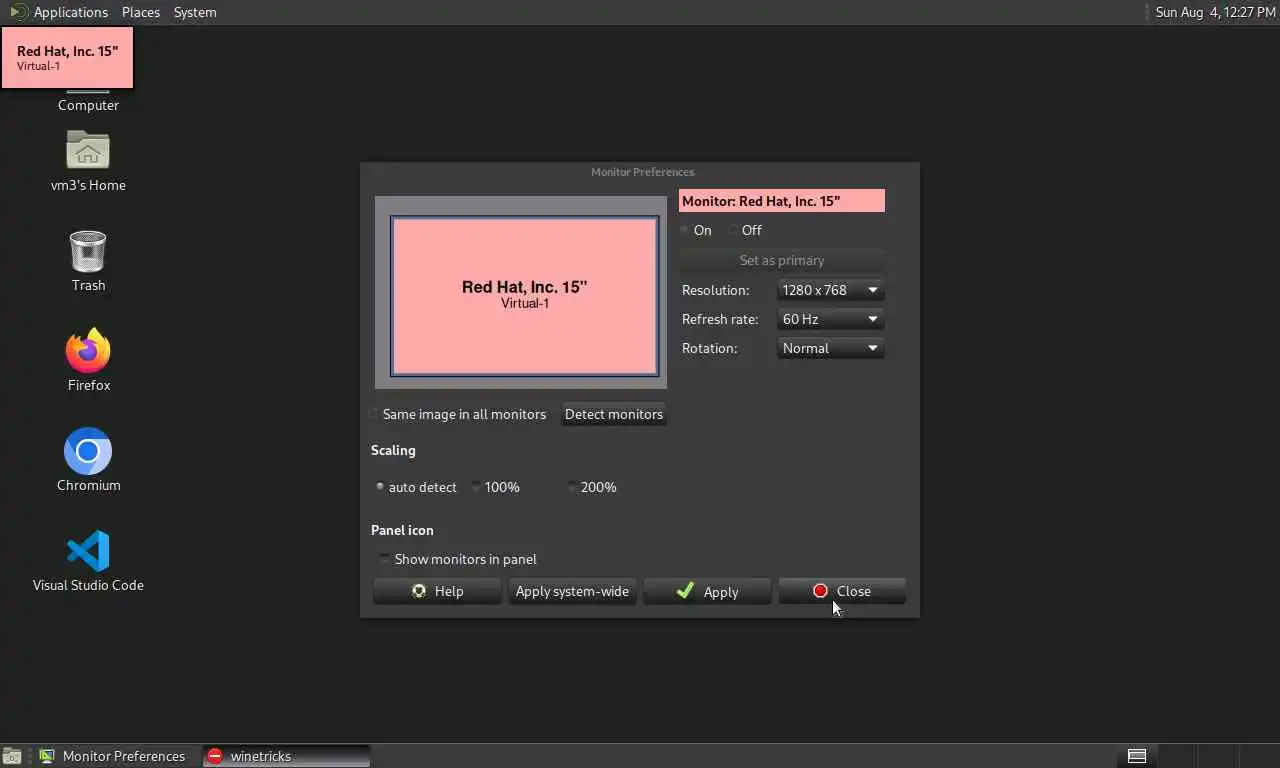Viewport: 1280px width, 768px height.
Task: Click Set as primary button
Action: click(782, 260)
